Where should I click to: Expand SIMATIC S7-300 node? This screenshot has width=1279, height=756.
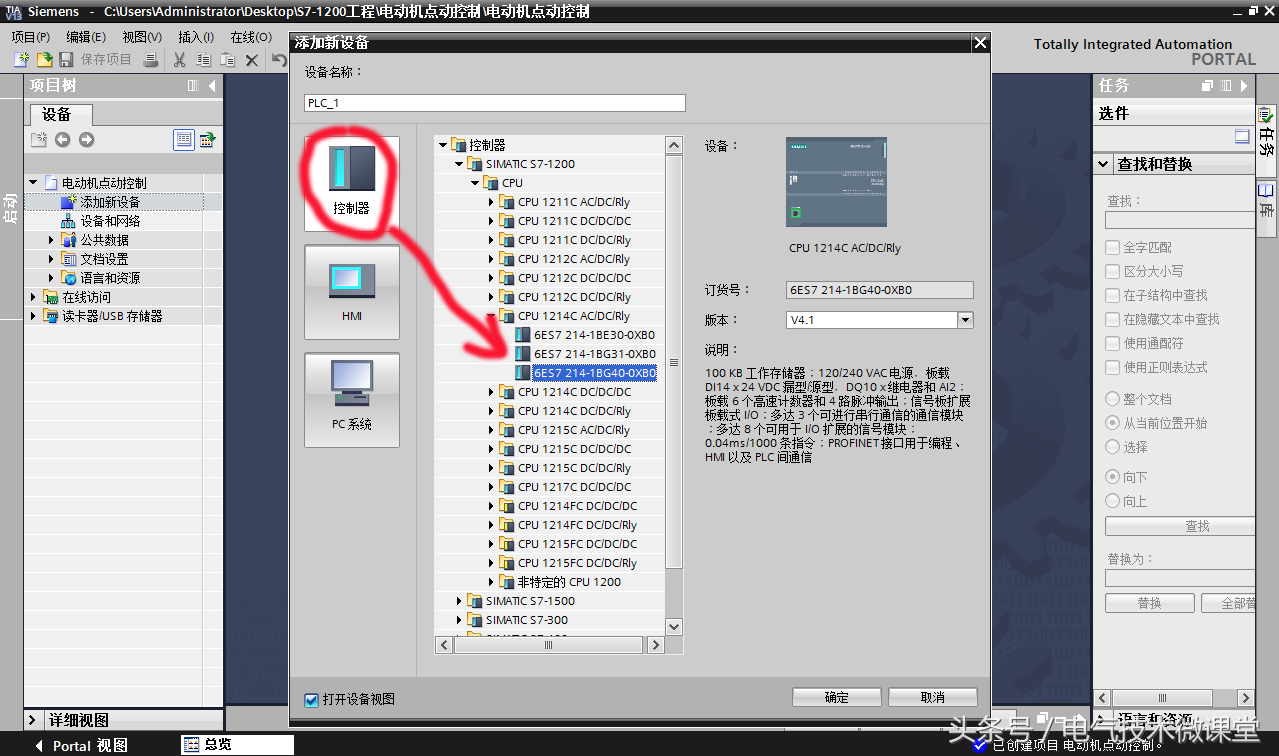(x=459, y=620)
